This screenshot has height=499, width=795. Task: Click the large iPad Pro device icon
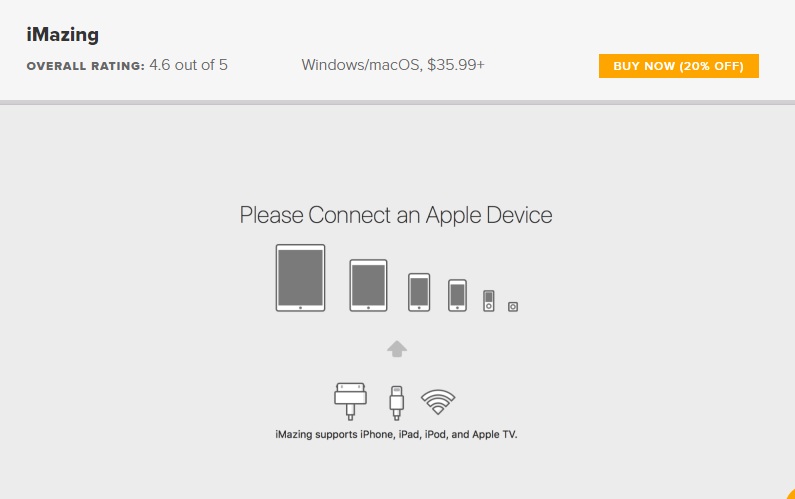[x=300, y=278]
